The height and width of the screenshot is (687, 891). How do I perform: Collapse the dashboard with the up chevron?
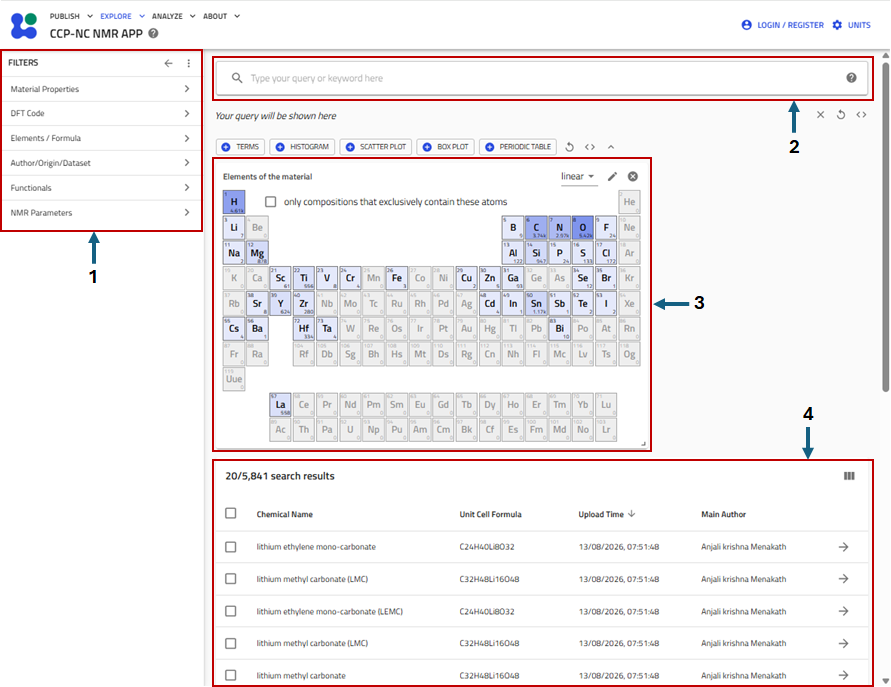[611, 147]
